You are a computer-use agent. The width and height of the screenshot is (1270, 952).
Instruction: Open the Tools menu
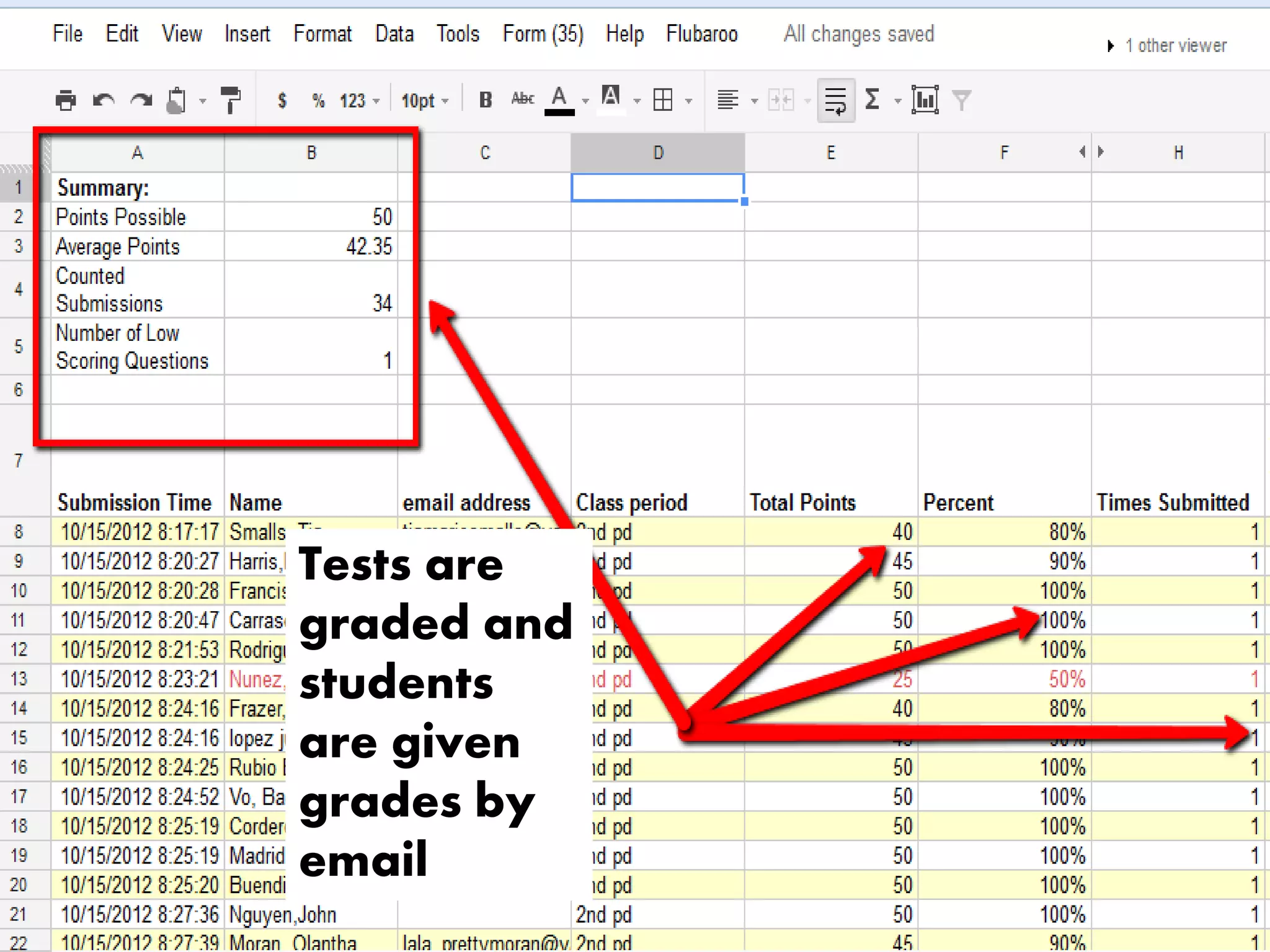pos(458,33)
